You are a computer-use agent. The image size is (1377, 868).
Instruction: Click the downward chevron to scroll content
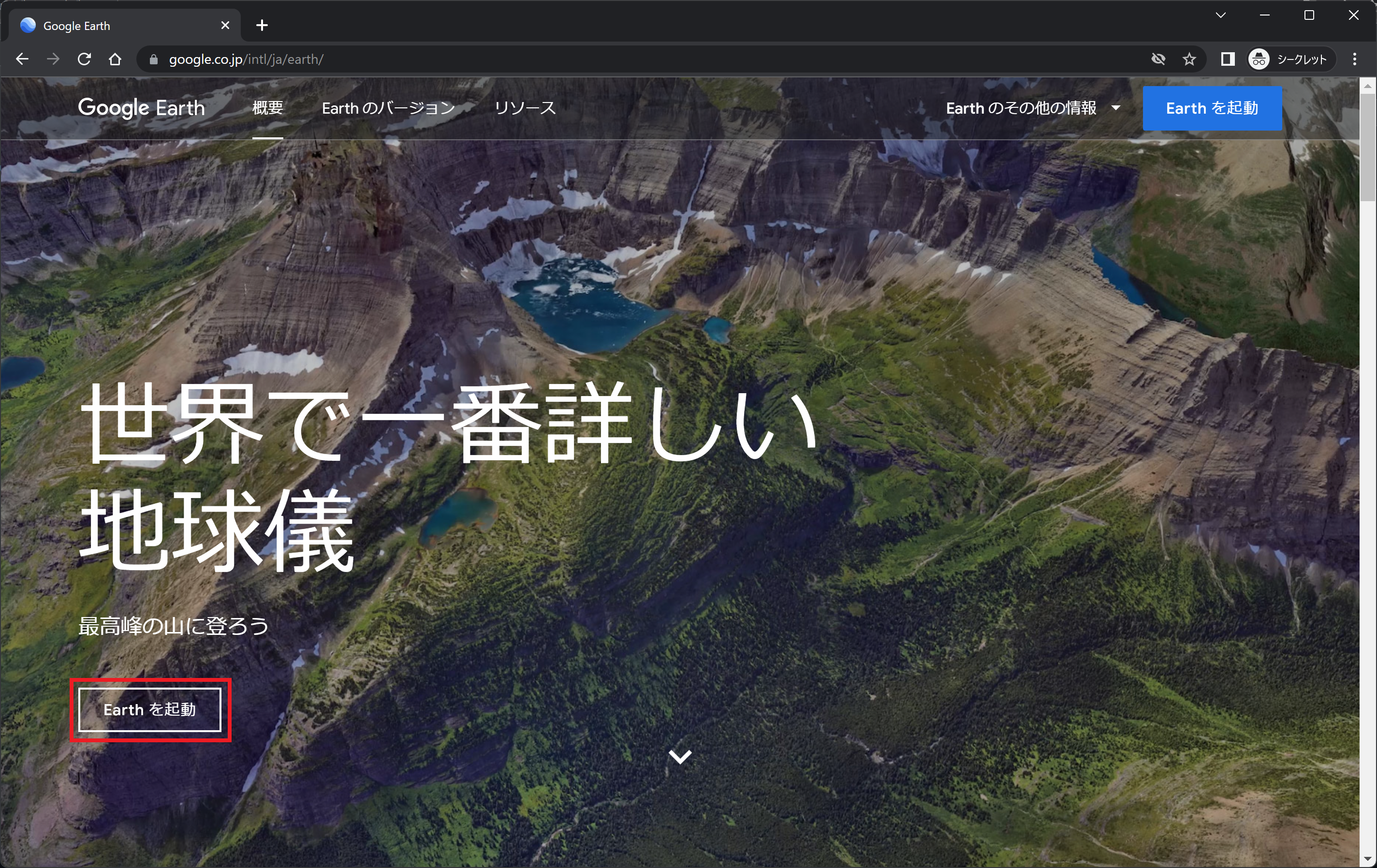[680, 758]
